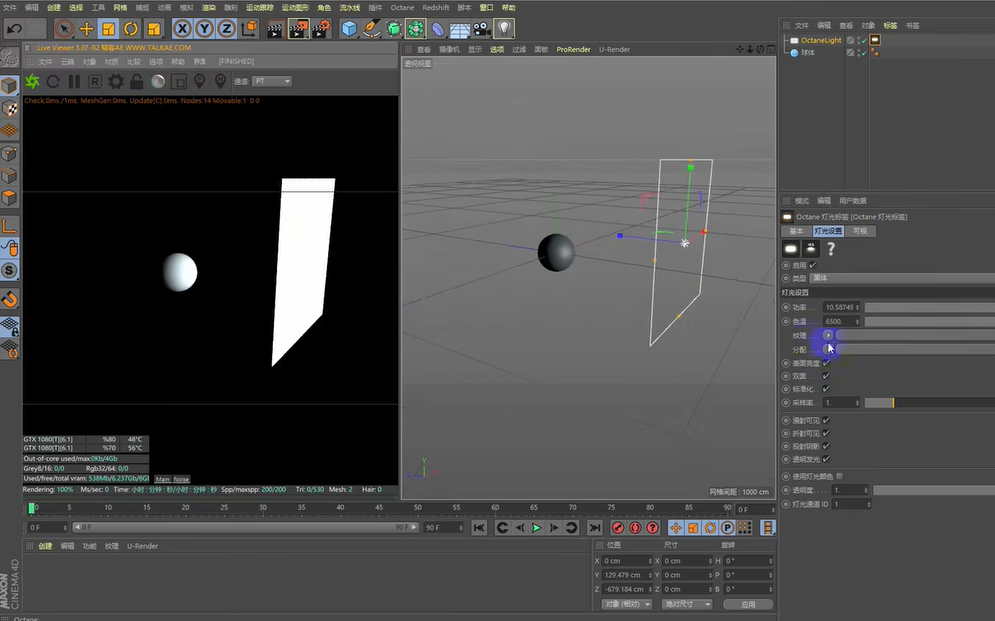Click the question mark help button in attributes

coord(832,247)
